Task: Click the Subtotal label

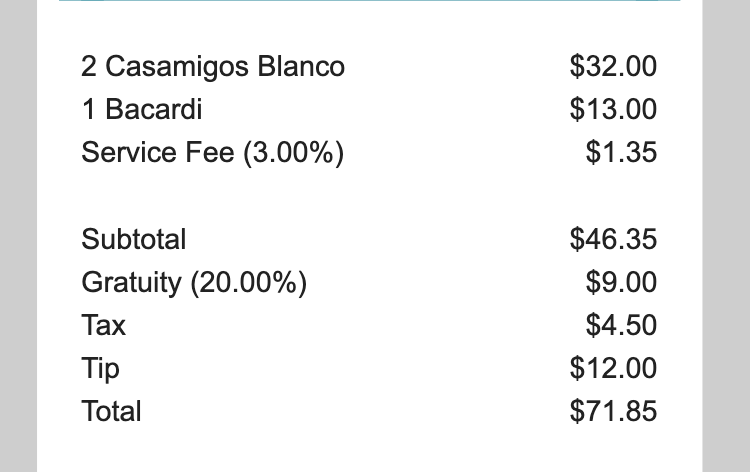Action: pyautogui.click(x=134, y=240)
